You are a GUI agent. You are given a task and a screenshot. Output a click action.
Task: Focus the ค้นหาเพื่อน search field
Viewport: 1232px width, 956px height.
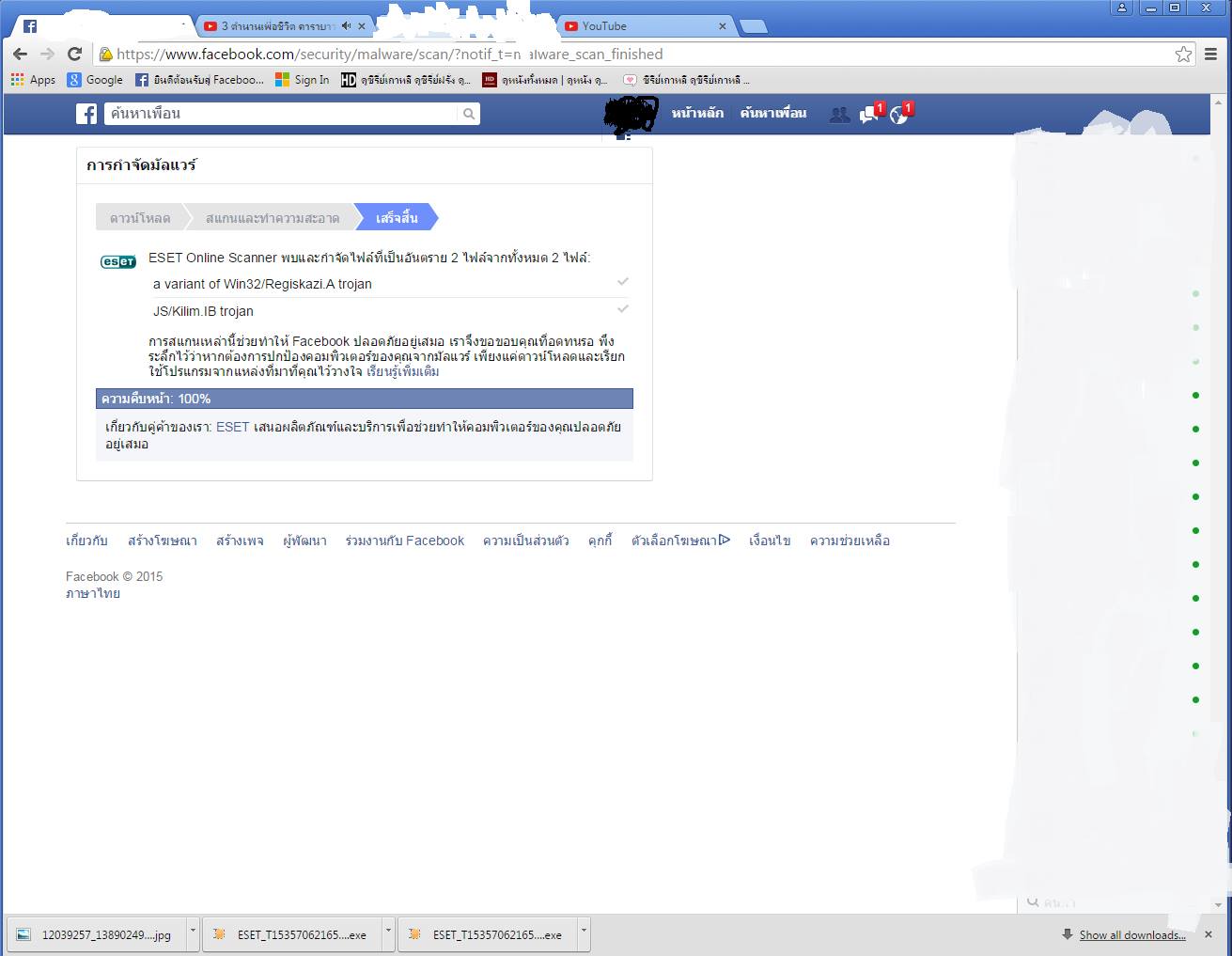click(x=282, y=114)
